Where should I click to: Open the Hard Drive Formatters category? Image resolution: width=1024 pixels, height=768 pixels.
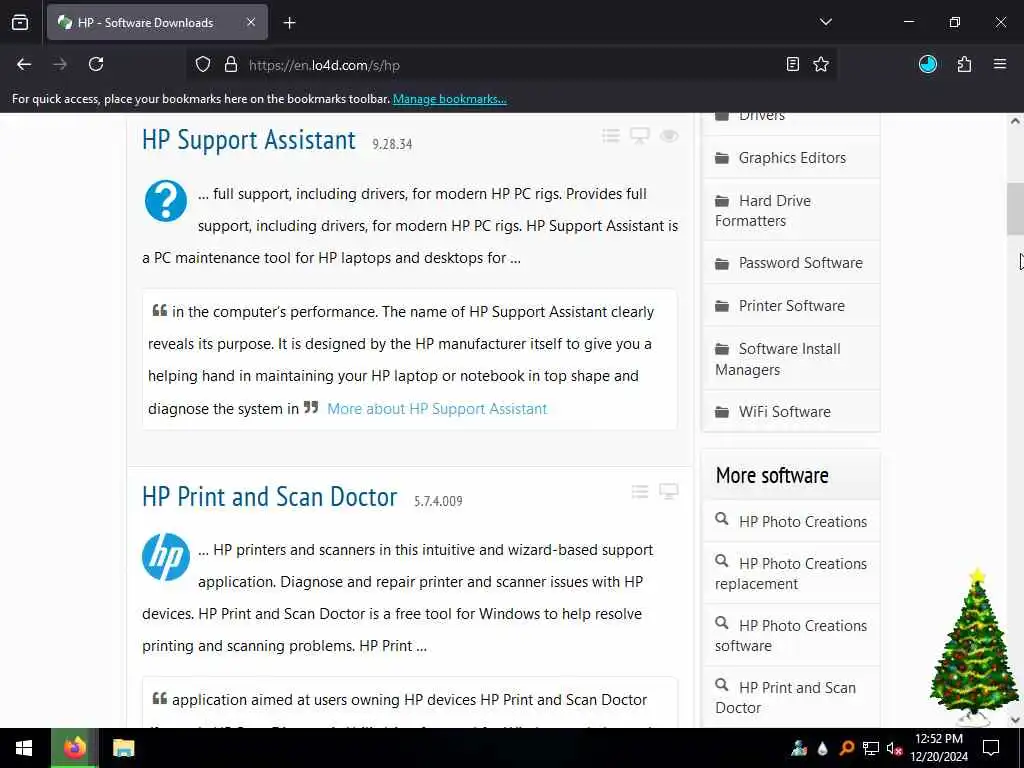(x=791, y=211)
